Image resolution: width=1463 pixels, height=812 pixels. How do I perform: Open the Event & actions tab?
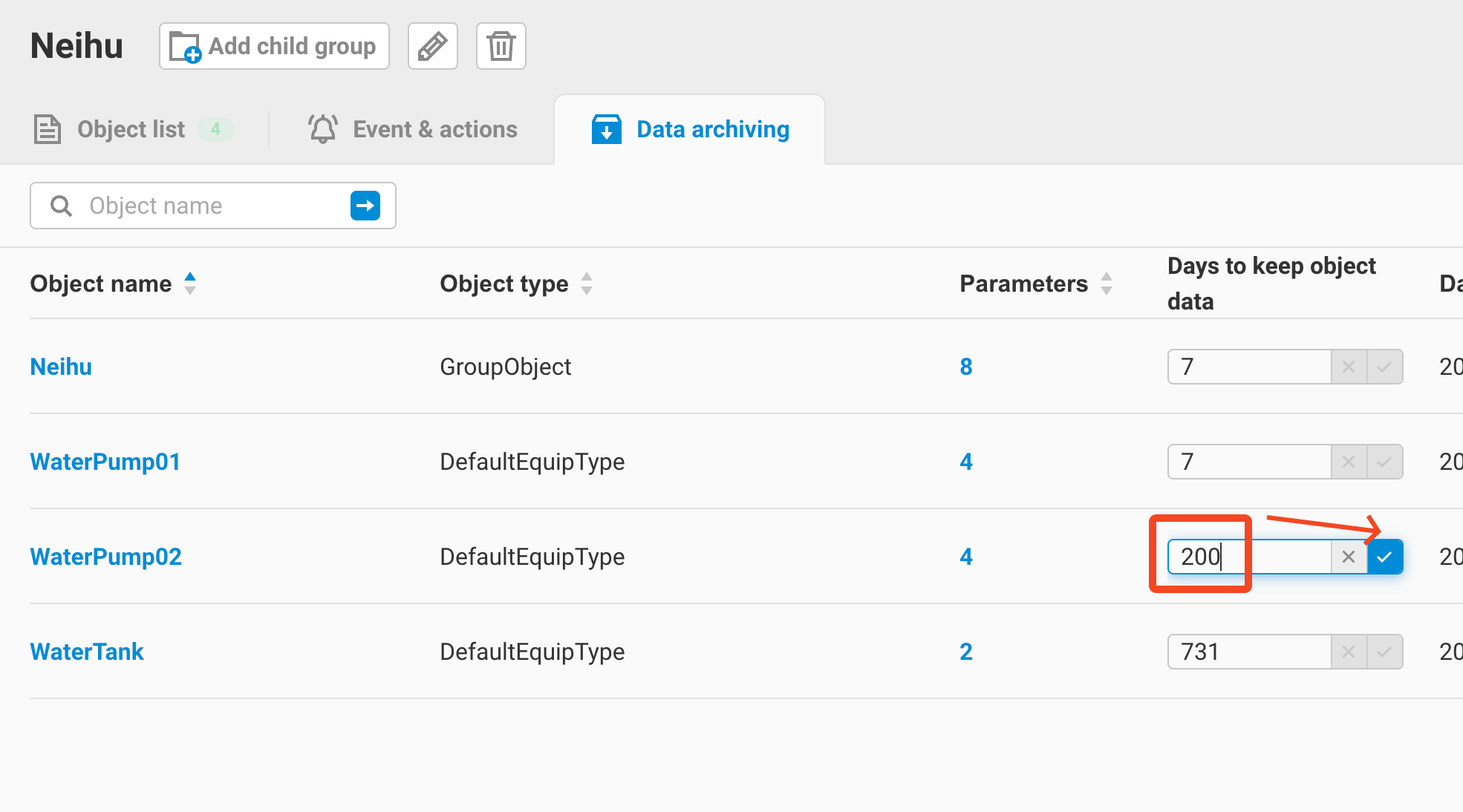[413, 129]
